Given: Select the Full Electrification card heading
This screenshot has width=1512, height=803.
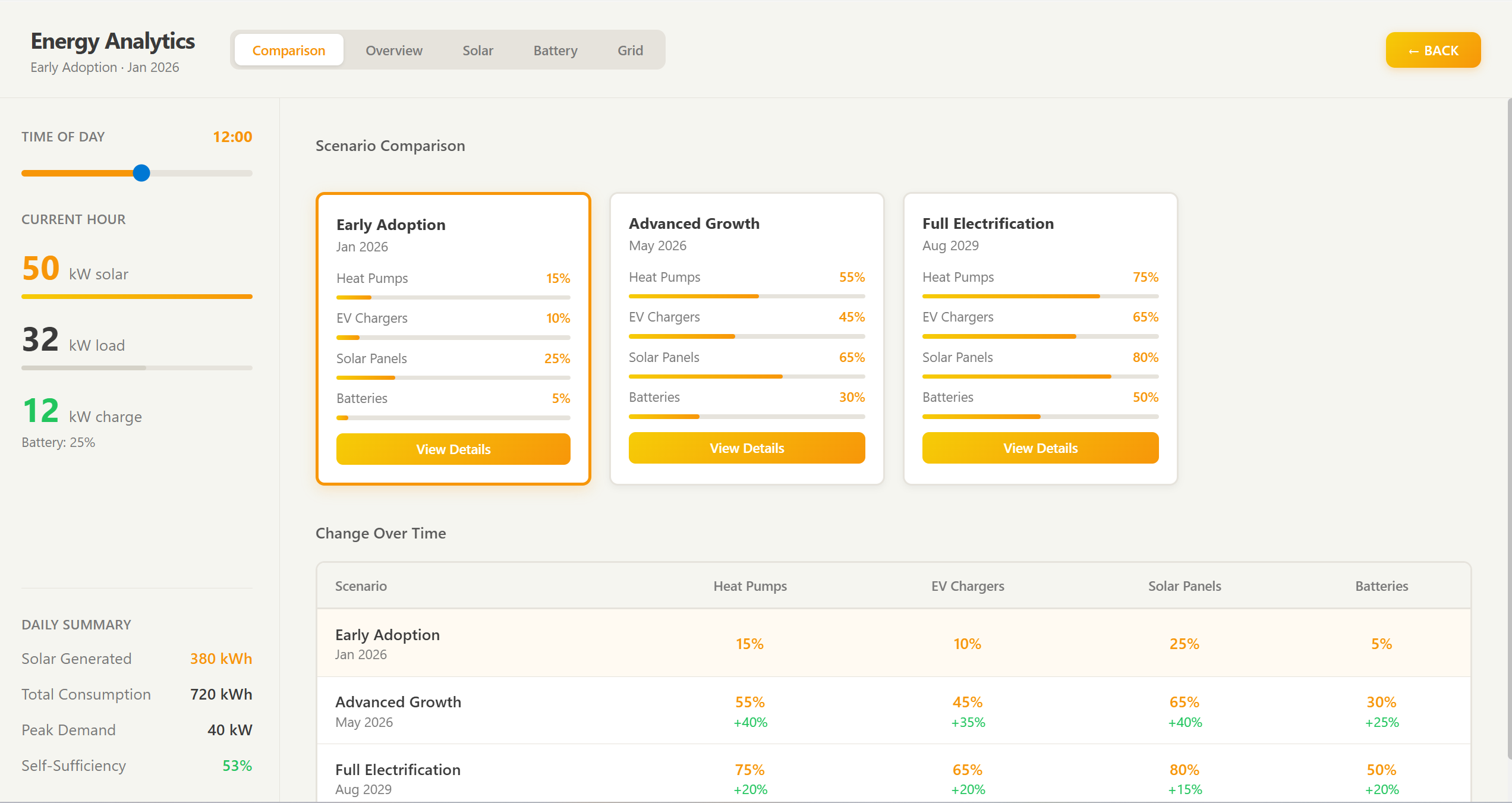Looking at the screenshot, I should tap(988, 223).
